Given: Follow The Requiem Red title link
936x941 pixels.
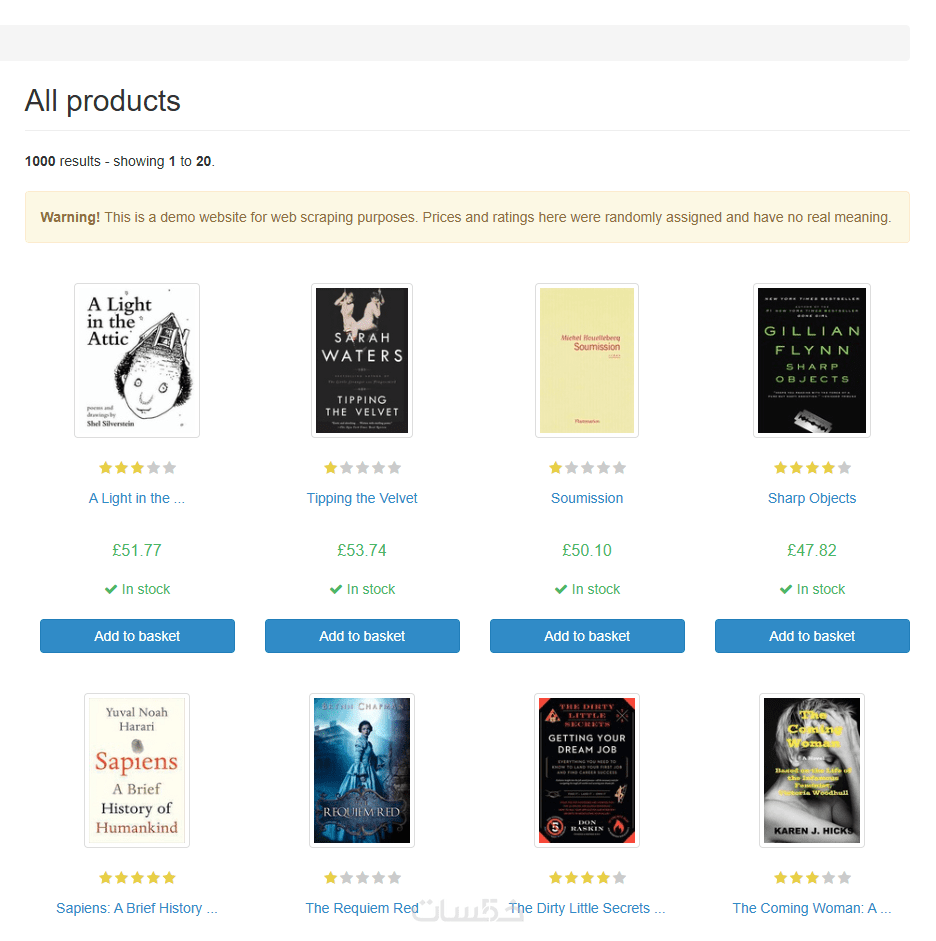Looking at the screenshot, I should [x=362, y=908].
